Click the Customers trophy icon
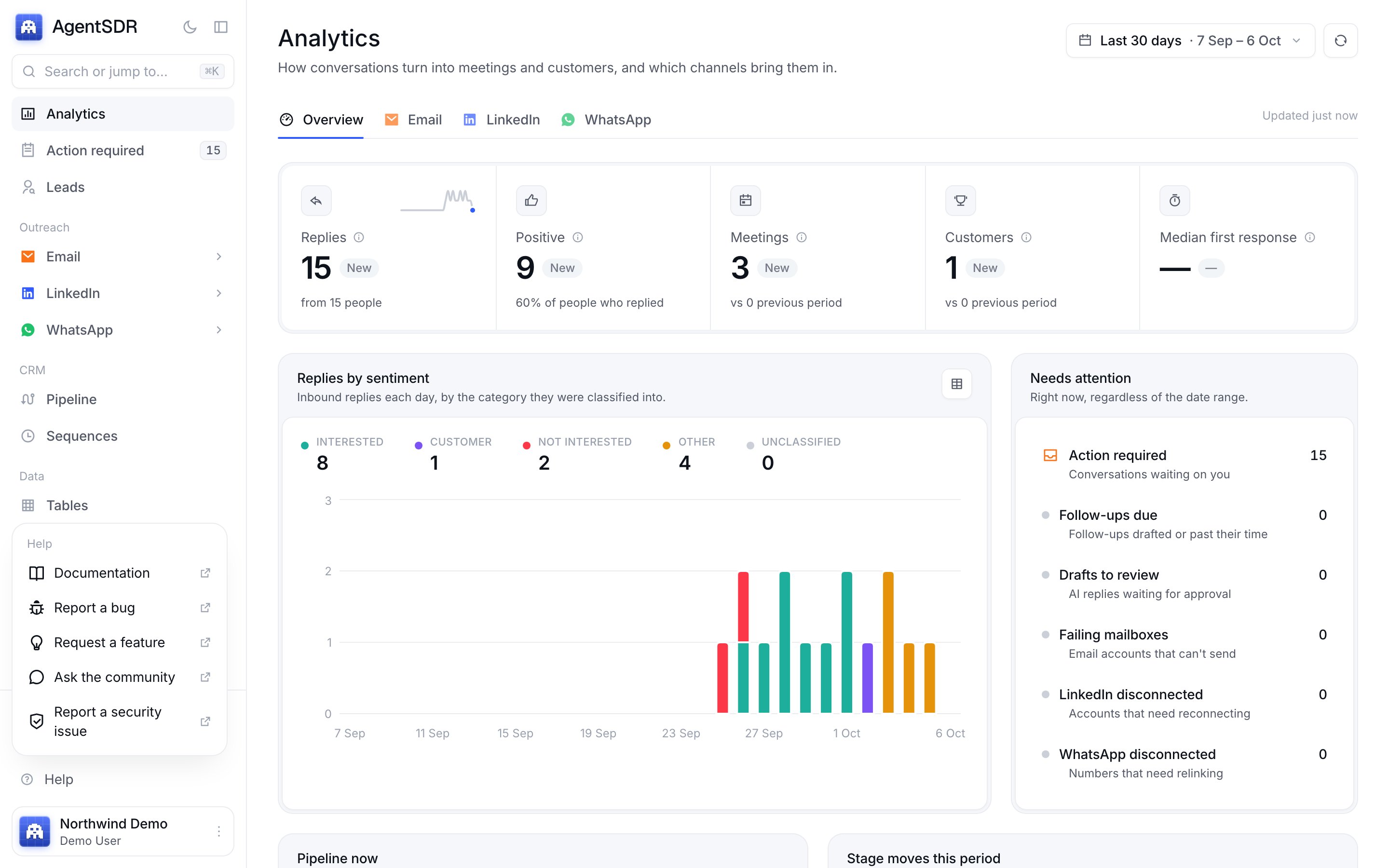 pyautogui.click(x=960, y=200)
